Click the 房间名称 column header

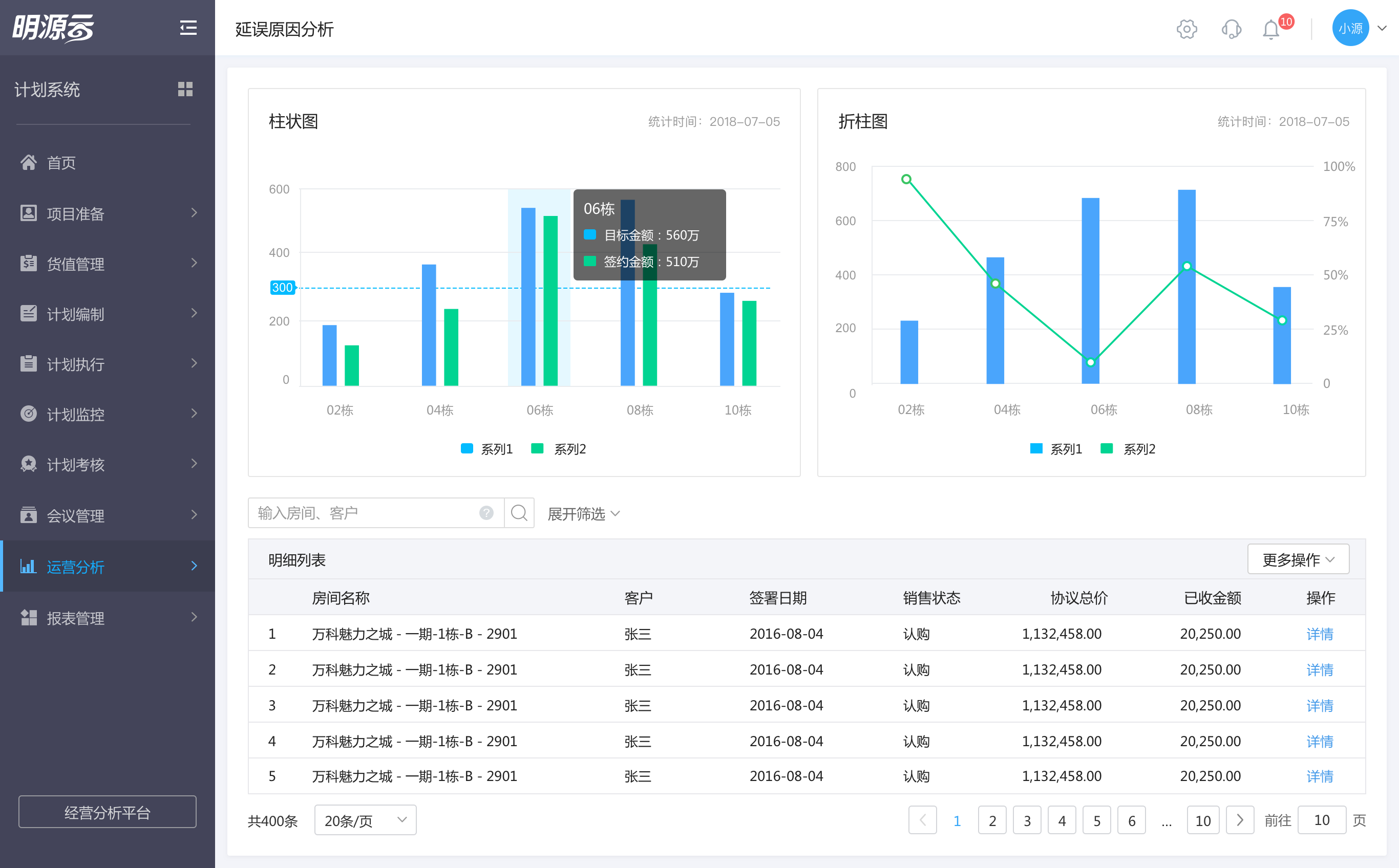[x=341, y=598]
